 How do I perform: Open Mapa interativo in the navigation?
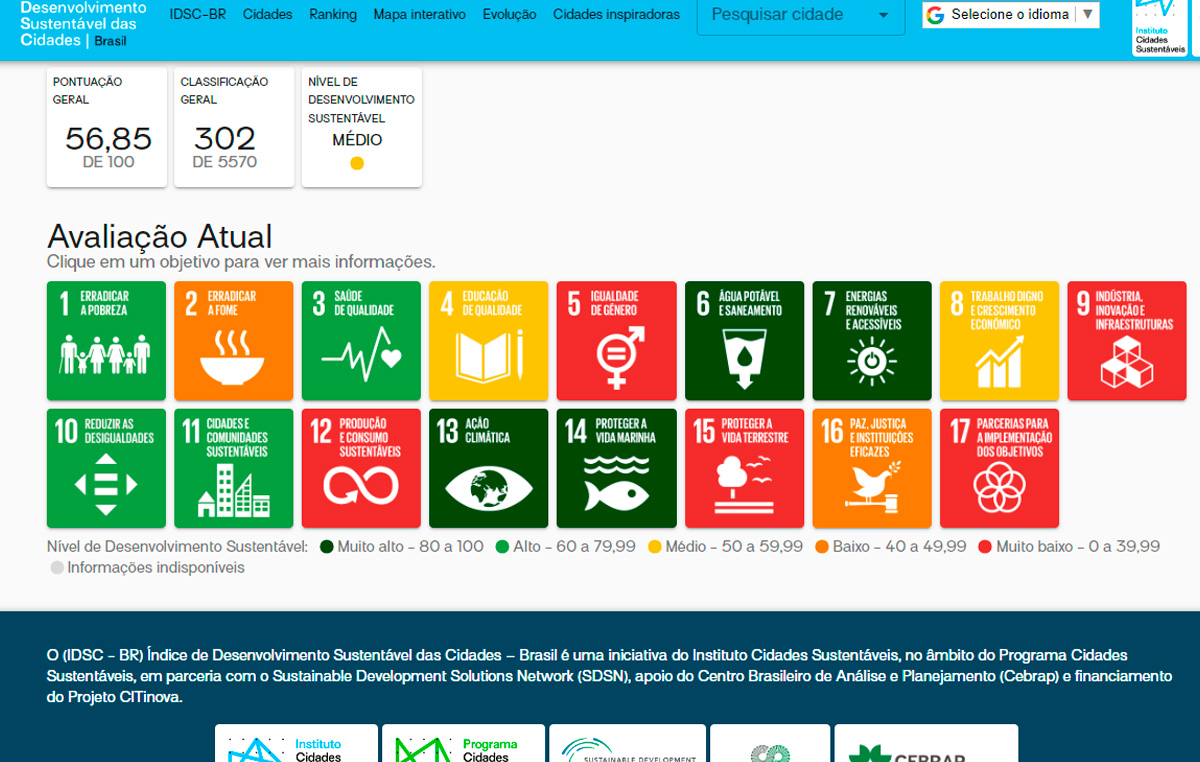[420, 15]
